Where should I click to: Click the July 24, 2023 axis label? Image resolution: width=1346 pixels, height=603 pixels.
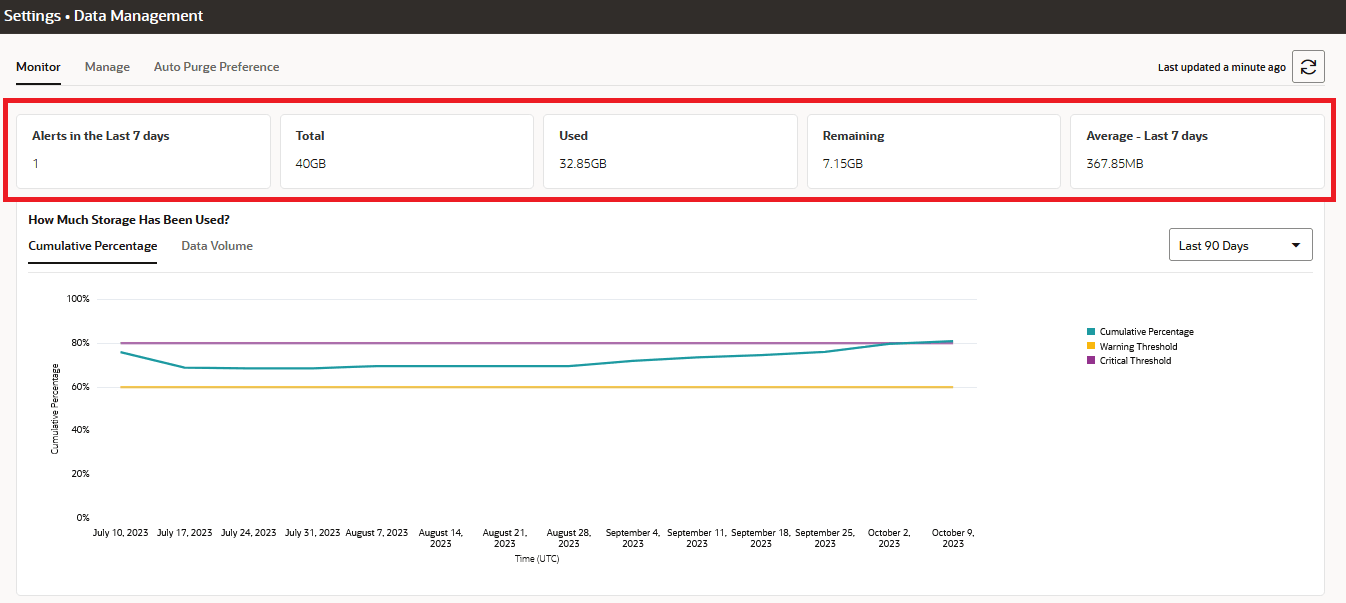[x=248, y=533]
